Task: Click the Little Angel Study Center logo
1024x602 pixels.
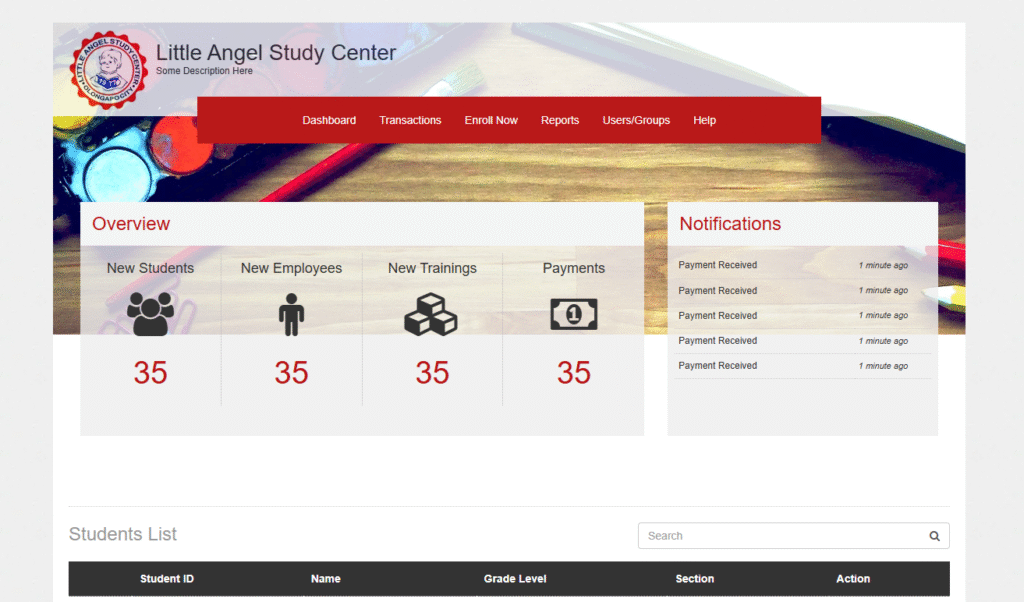Action: pos(108,70)
